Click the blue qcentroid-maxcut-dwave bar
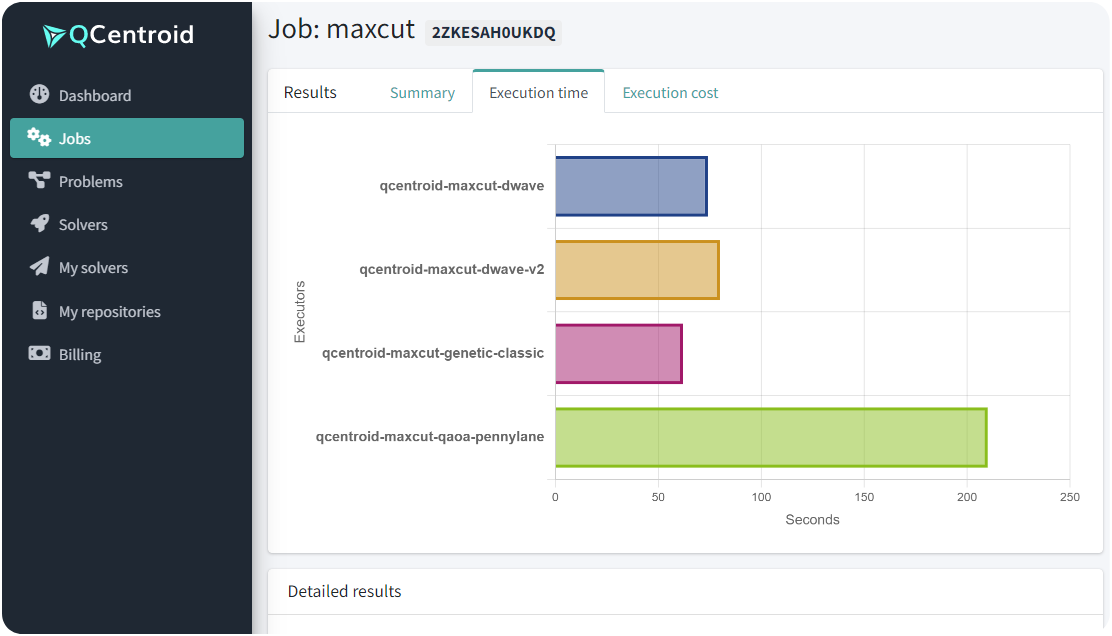Screen dimensions: 1112x636 click(631, 186)
